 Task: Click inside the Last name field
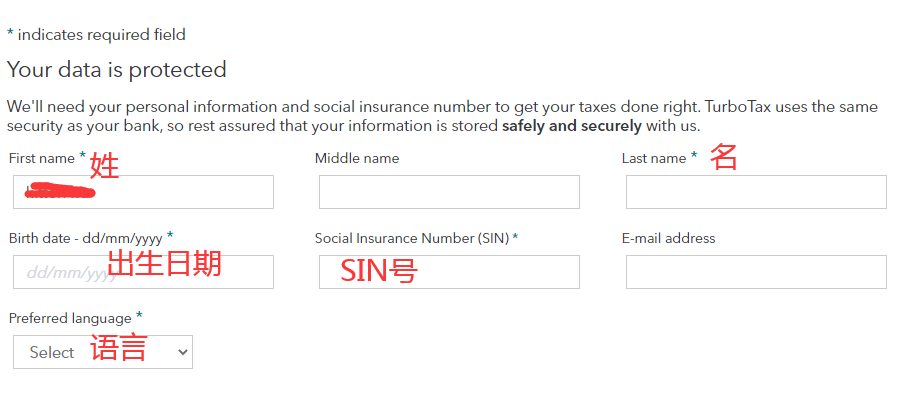coord(756,192)
